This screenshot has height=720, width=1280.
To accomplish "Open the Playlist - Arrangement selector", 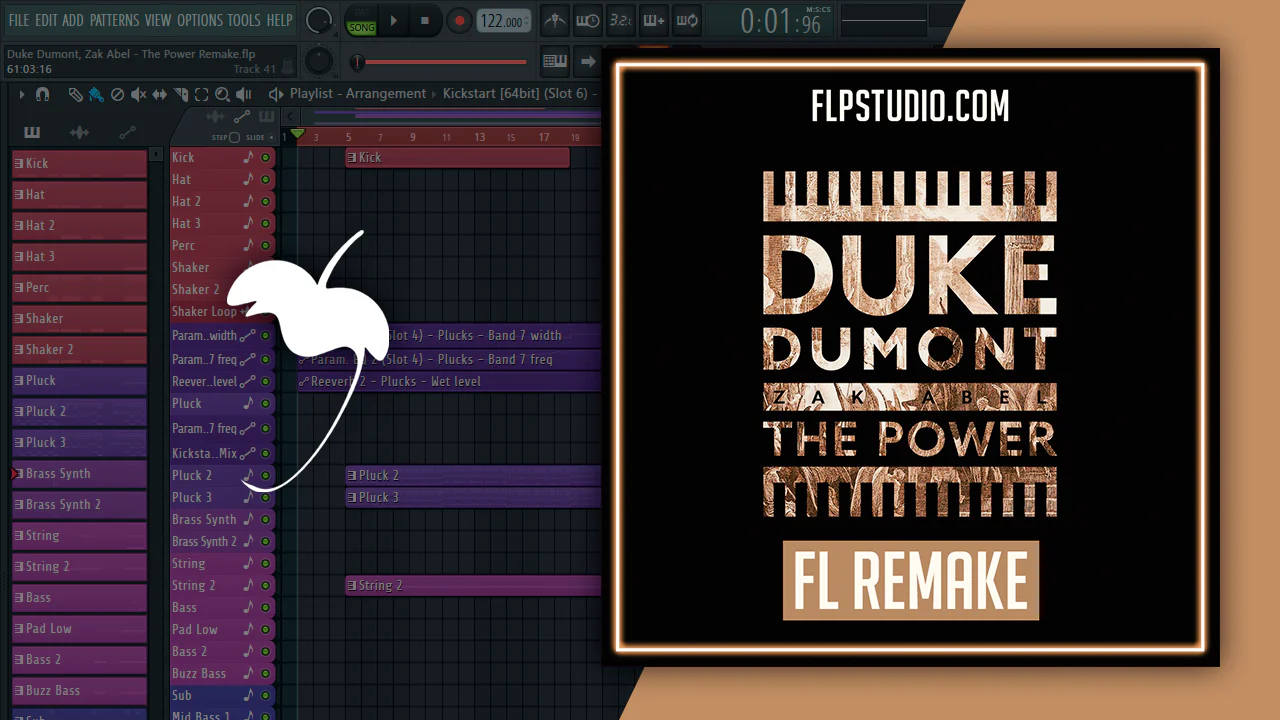I will pyautogui.click(x=358, y=94).
